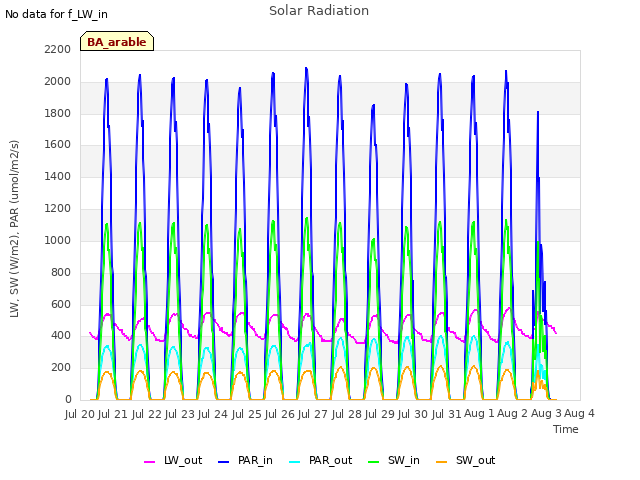
Task: Click the green SW_in legend swatch
Action: [x=373, y=462]
